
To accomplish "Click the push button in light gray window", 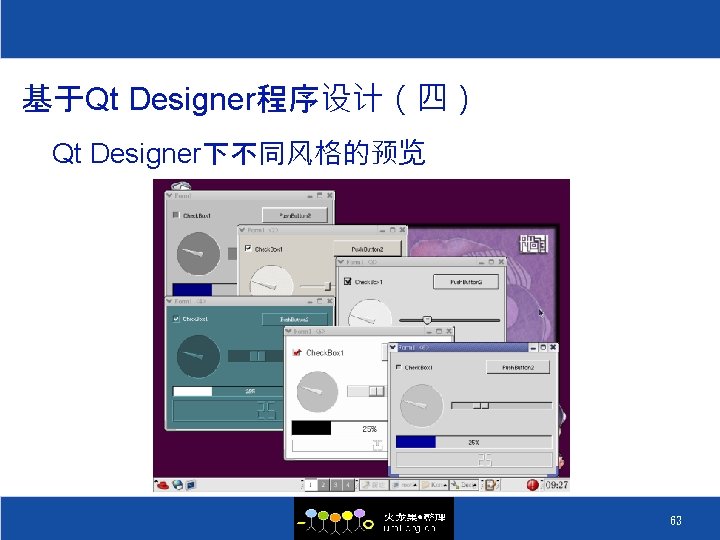I will pos(466,282).
